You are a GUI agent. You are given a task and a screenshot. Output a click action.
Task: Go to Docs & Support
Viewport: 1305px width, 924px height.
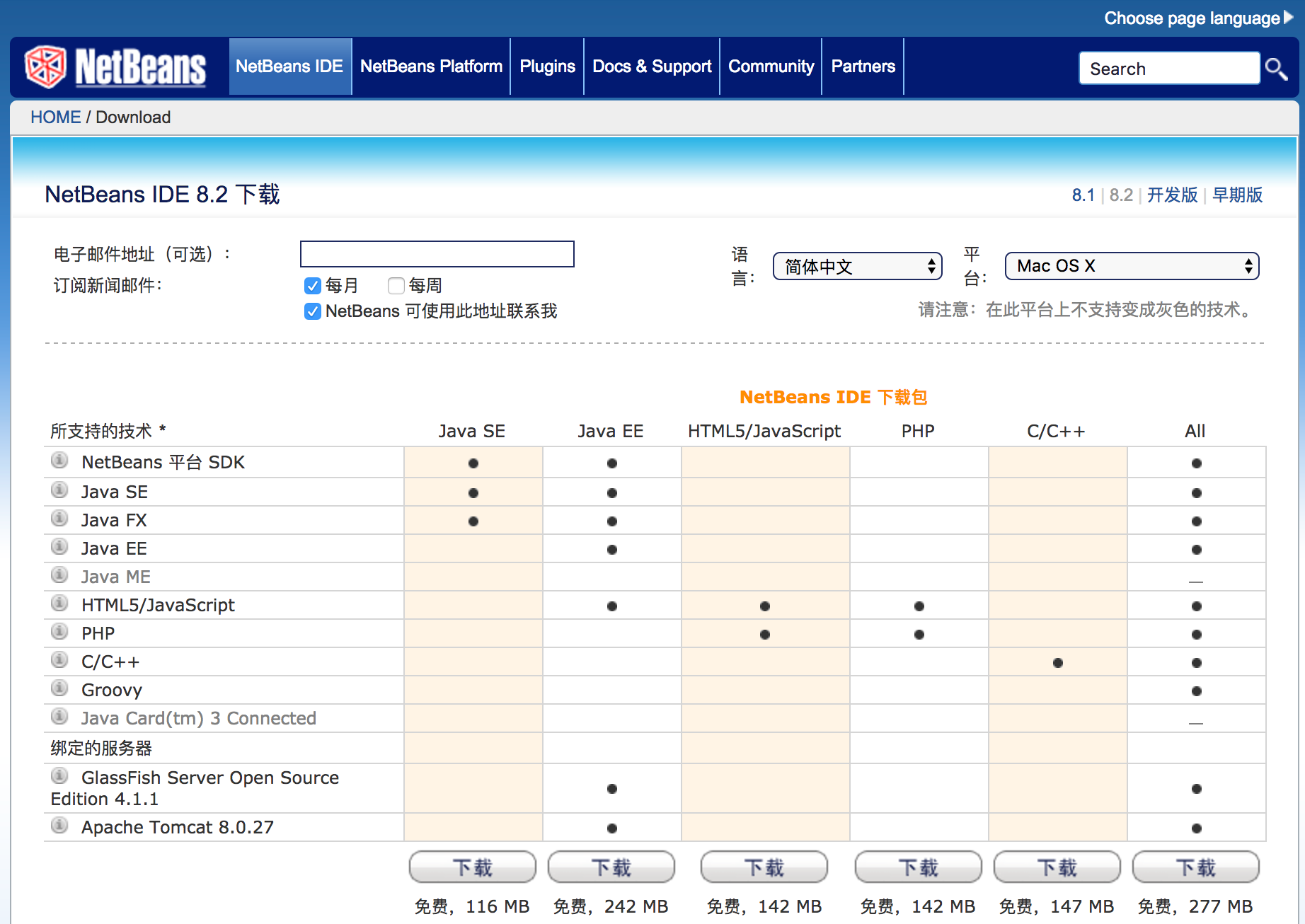tap(652, 67)
